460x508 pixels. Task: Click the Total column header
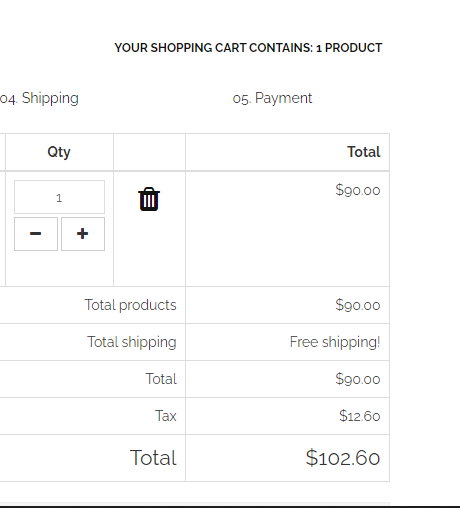pyautogui.click(x=364, y=152)
